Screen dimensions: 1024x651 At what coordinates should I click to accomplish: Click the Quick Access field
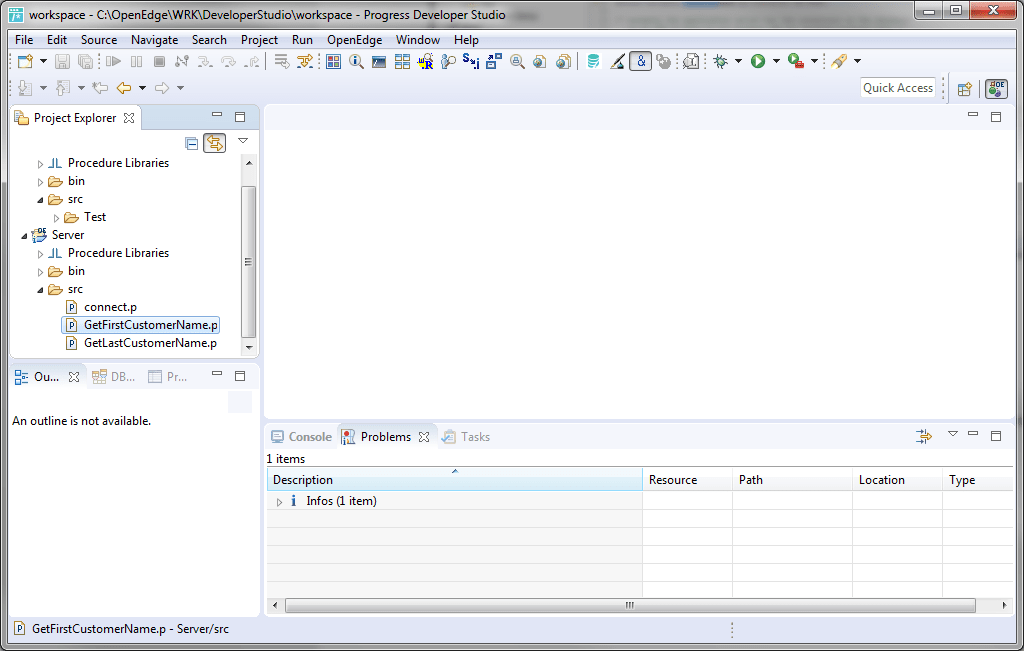coord(898,88)
